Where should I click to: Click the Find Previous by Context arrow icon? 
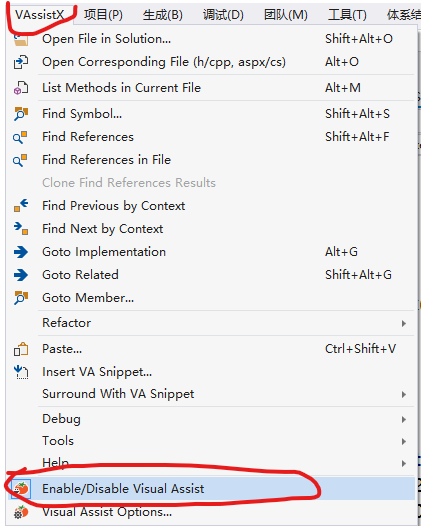coord(21,205)
